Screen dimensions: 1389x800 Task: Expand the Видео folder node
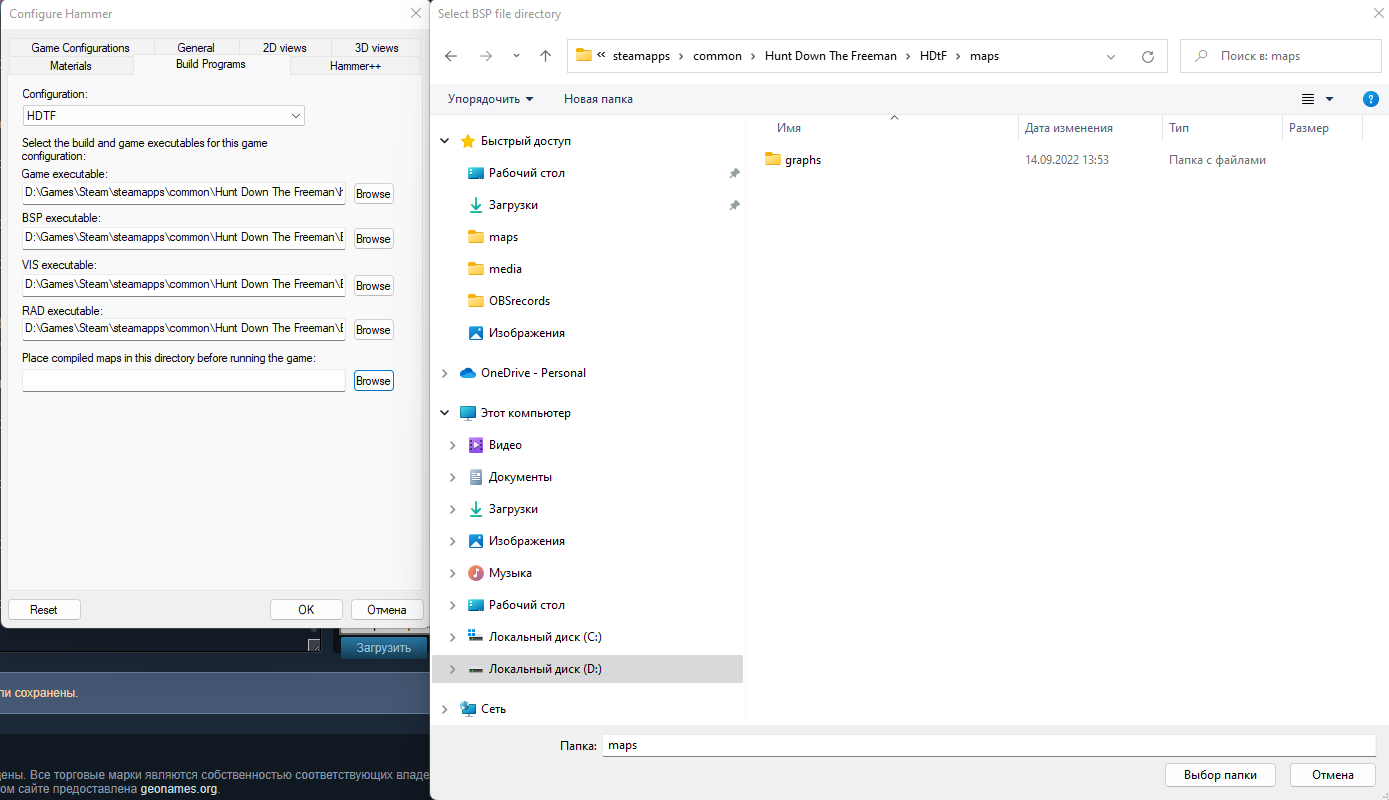(453, 445)
